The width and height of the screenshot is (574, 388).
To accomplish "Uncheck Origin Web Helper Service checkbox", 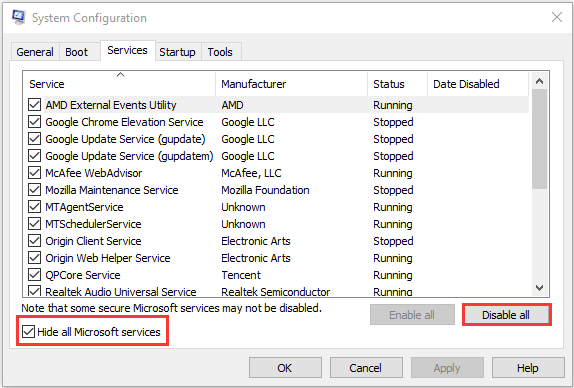I will click(34, 258).
